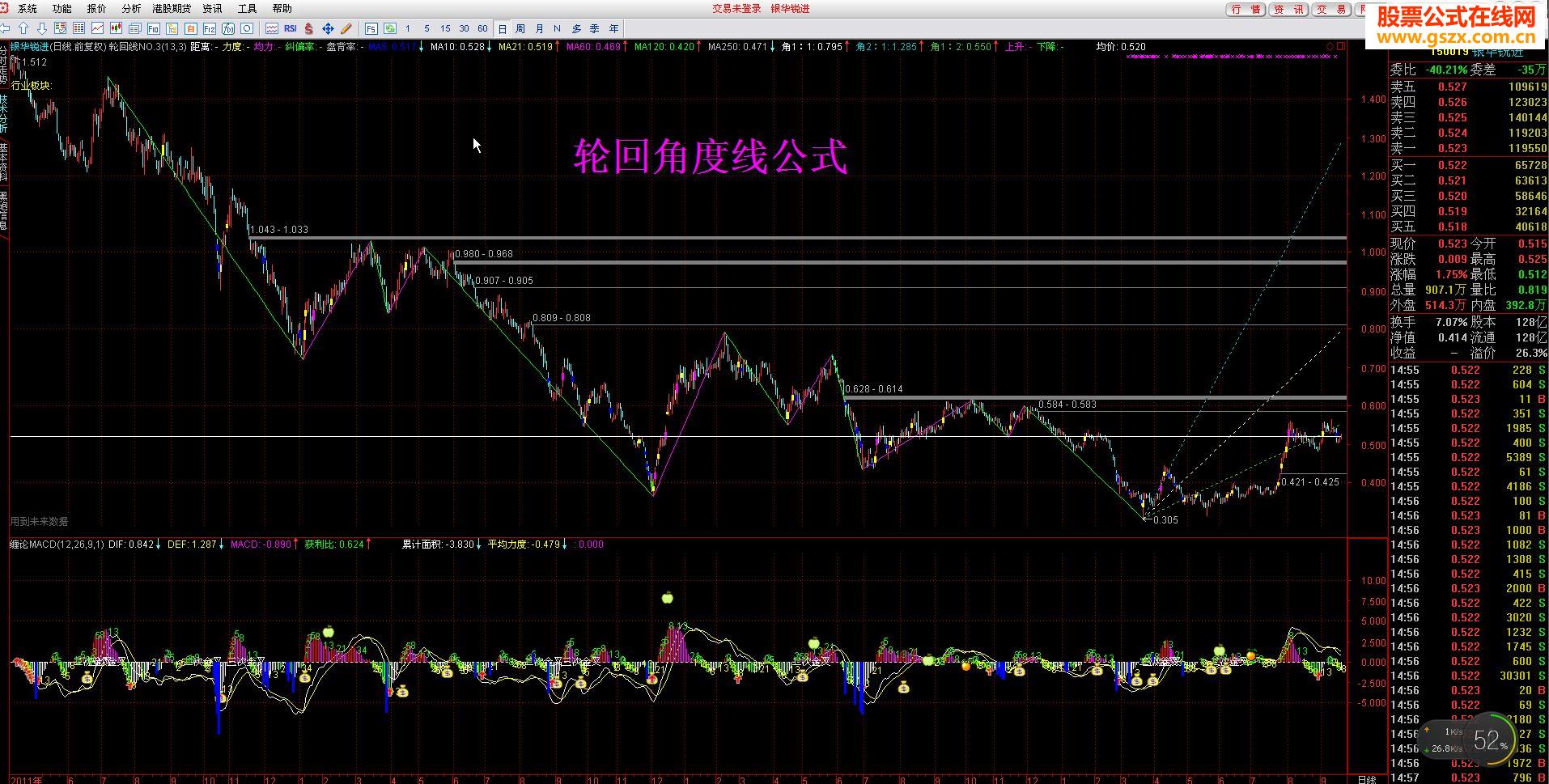Click the 缠论MACD(12,26,9,1) indicator label
Viewport: 1549px width, 784px height.
(57, 545)
